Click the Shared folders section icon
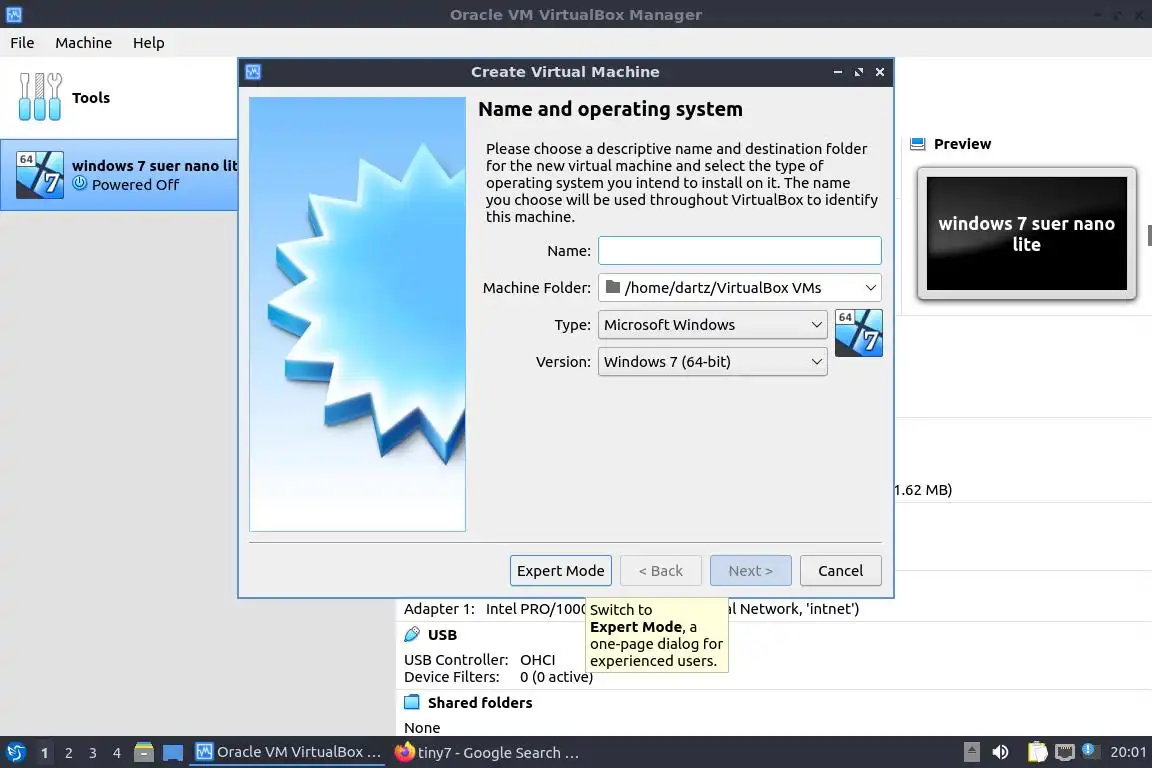 pyautogui.click(x=412, y=703)
